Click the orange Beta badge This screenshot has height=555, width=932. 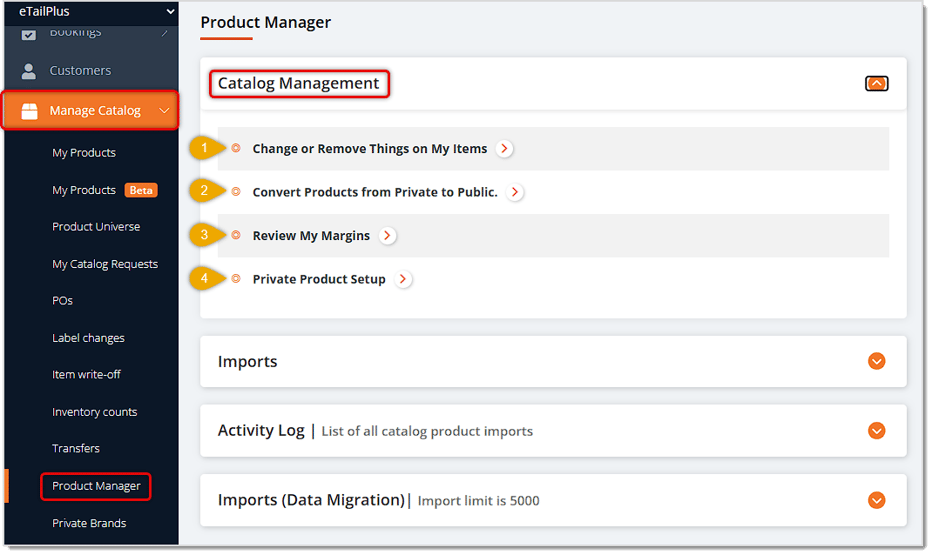(x=141, y=190)
